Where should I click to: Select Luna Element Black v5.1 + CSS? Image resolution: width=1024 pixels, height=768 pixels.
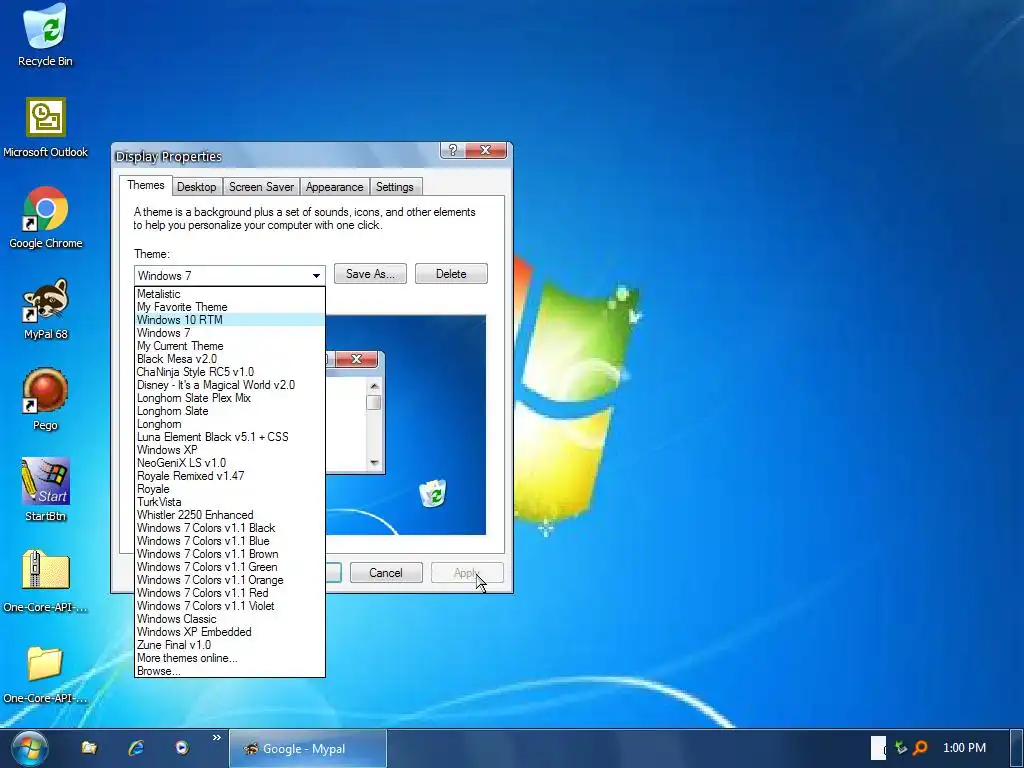230,437
